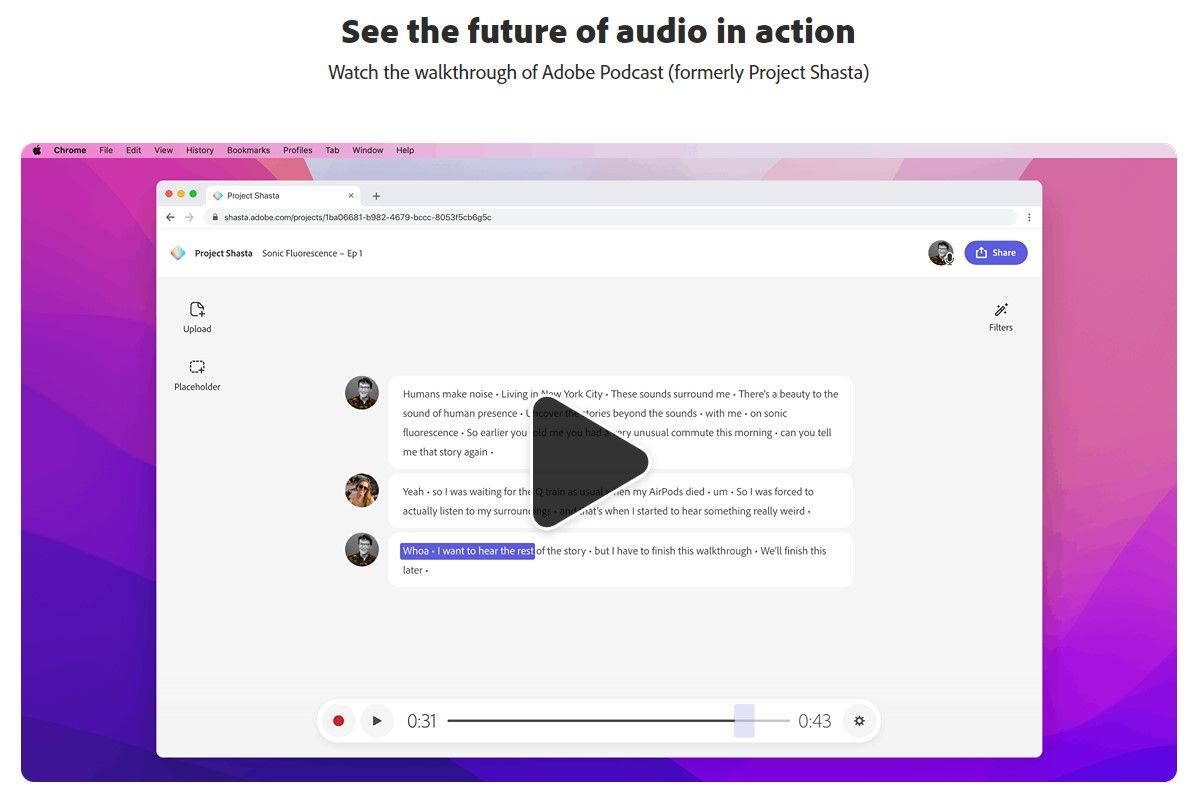Open the Apple menu
Image resolution: width=1200 pixels, height=809 pixels.
37,150
